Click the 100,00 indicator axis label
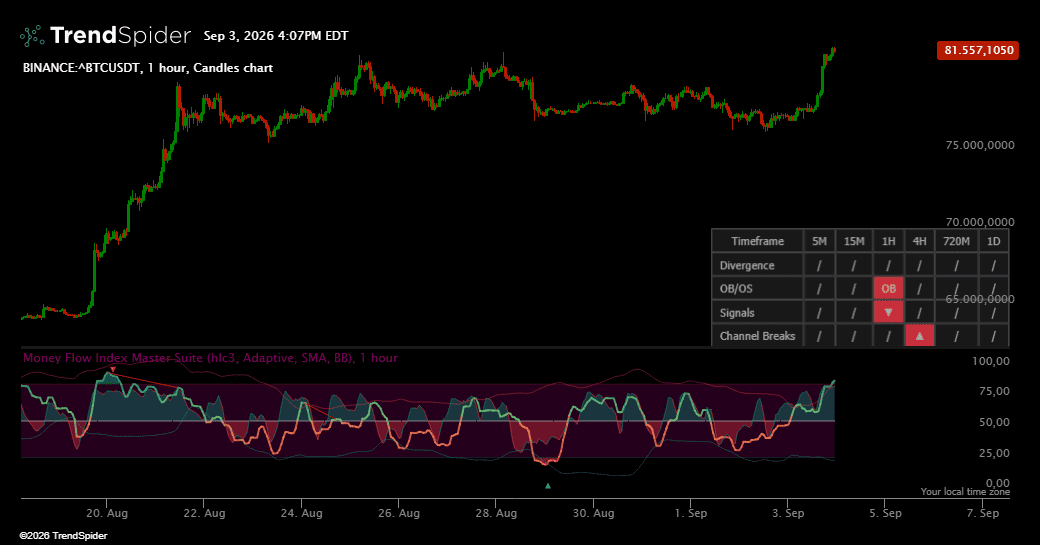1040x545 pixels. 991,361
